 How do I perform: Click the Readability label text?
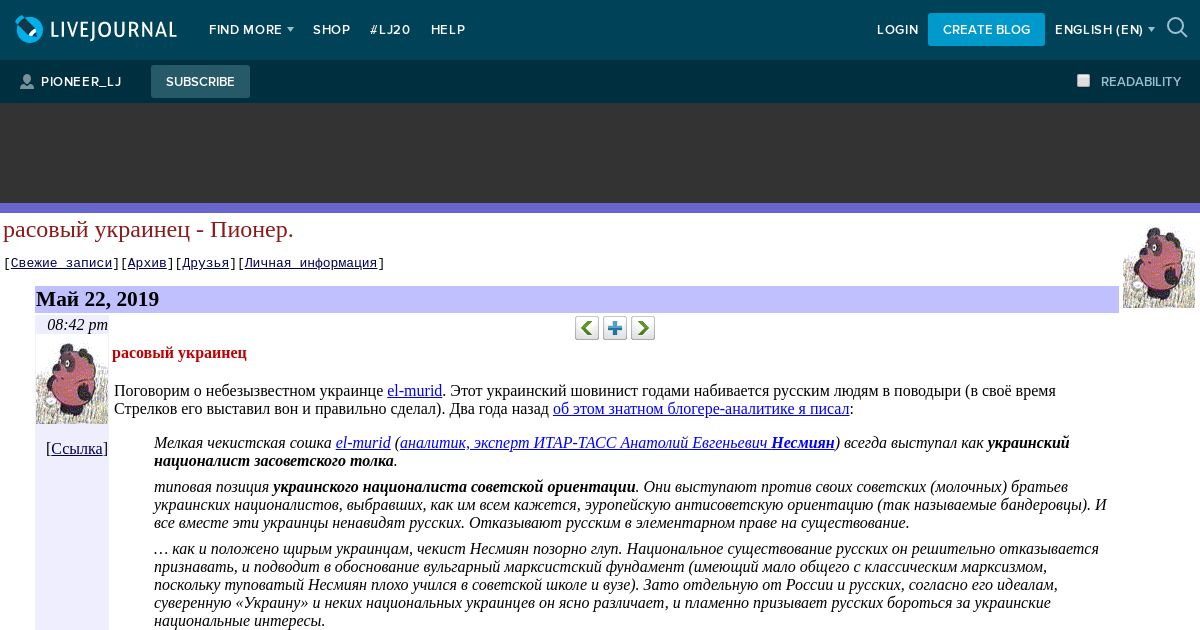[x=1141, y=82]
